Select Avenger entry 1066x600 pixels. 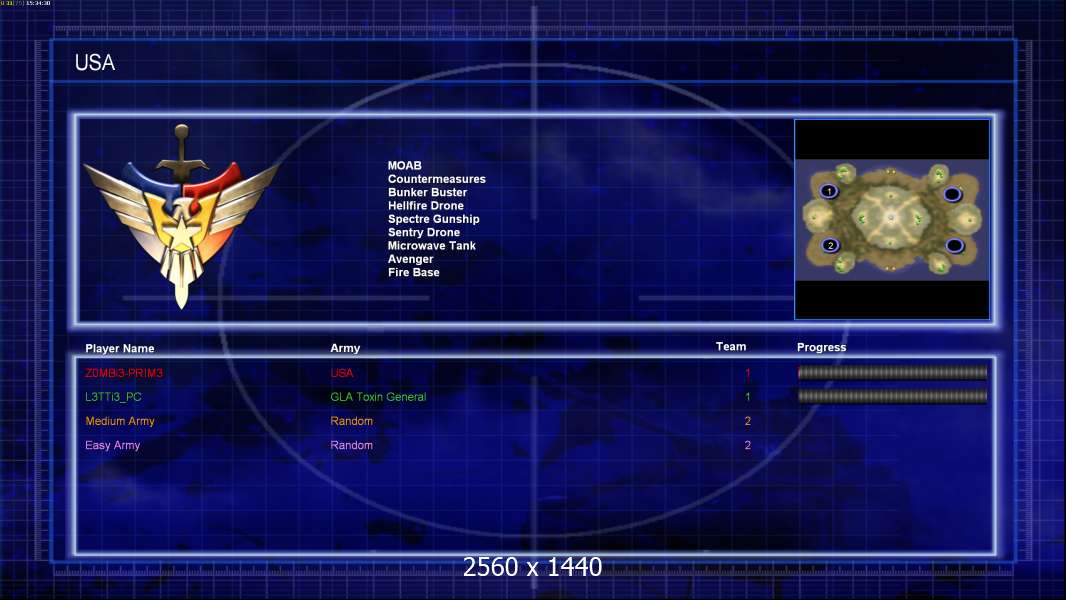click(x=410, y=259)
